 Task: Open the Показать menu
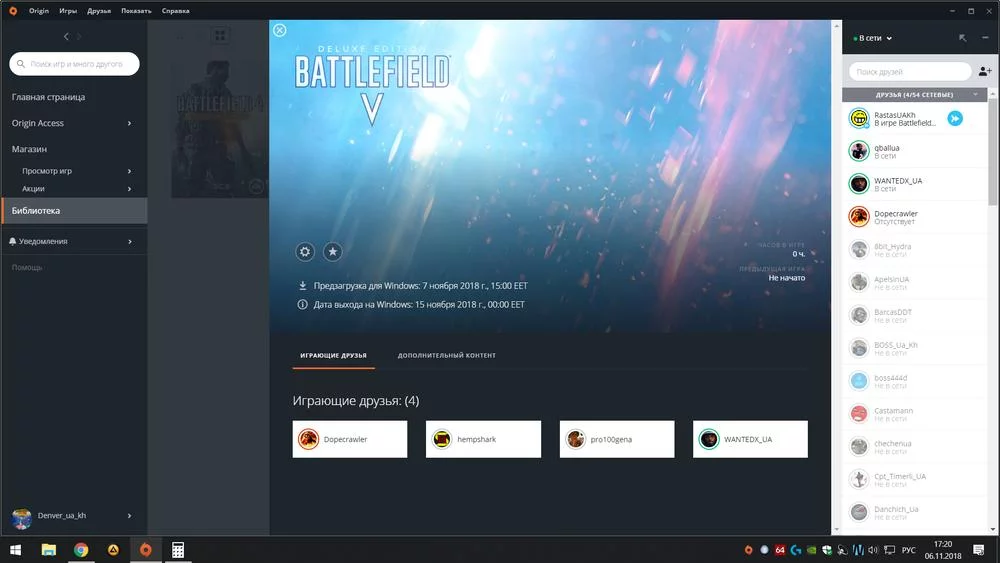[x=136, y=11]
